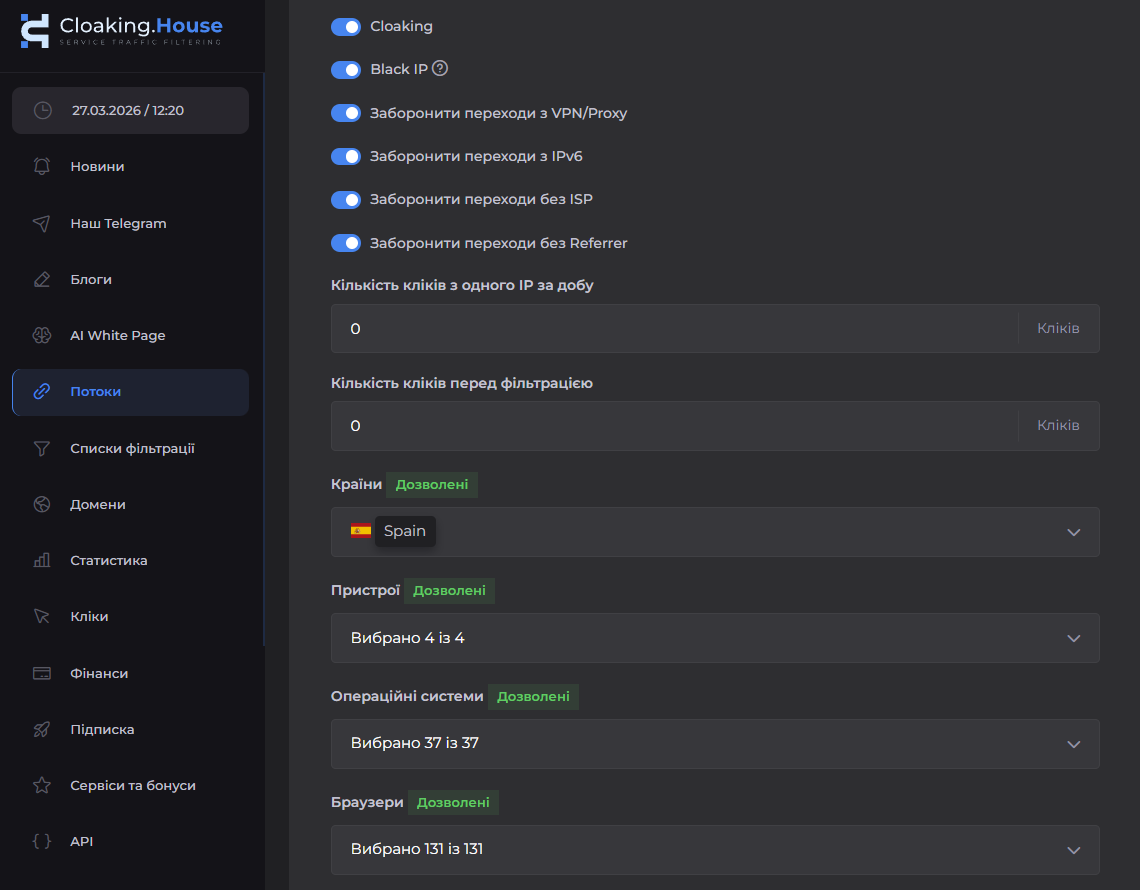Click the clicks-per-IP-per-day input field

pos(675,329)
